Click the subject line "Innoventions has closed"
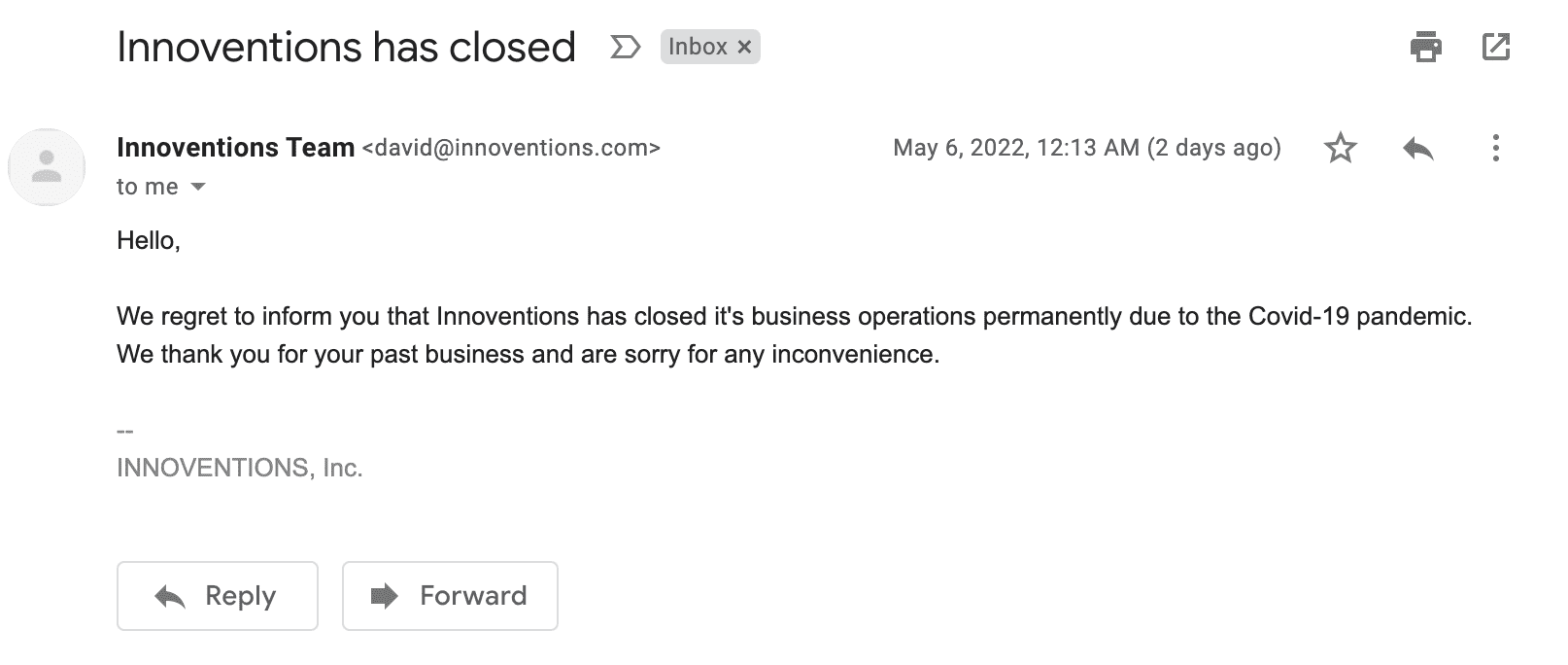 coord(346,47)
